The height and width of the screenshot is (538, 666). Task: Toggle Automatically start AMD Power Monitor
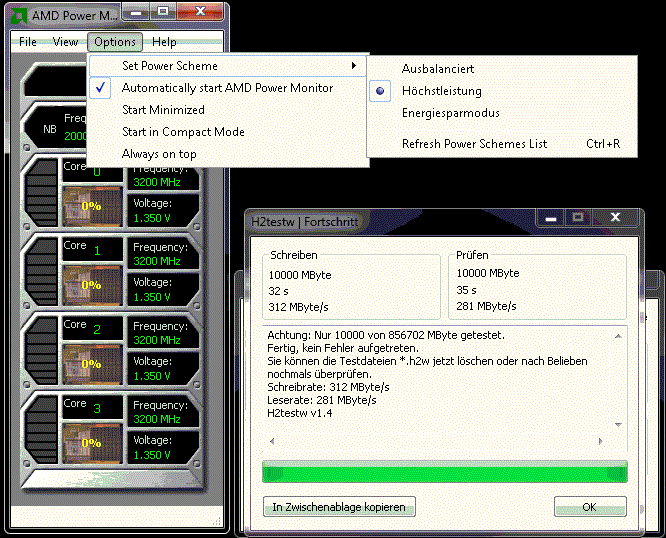(228, 88)
